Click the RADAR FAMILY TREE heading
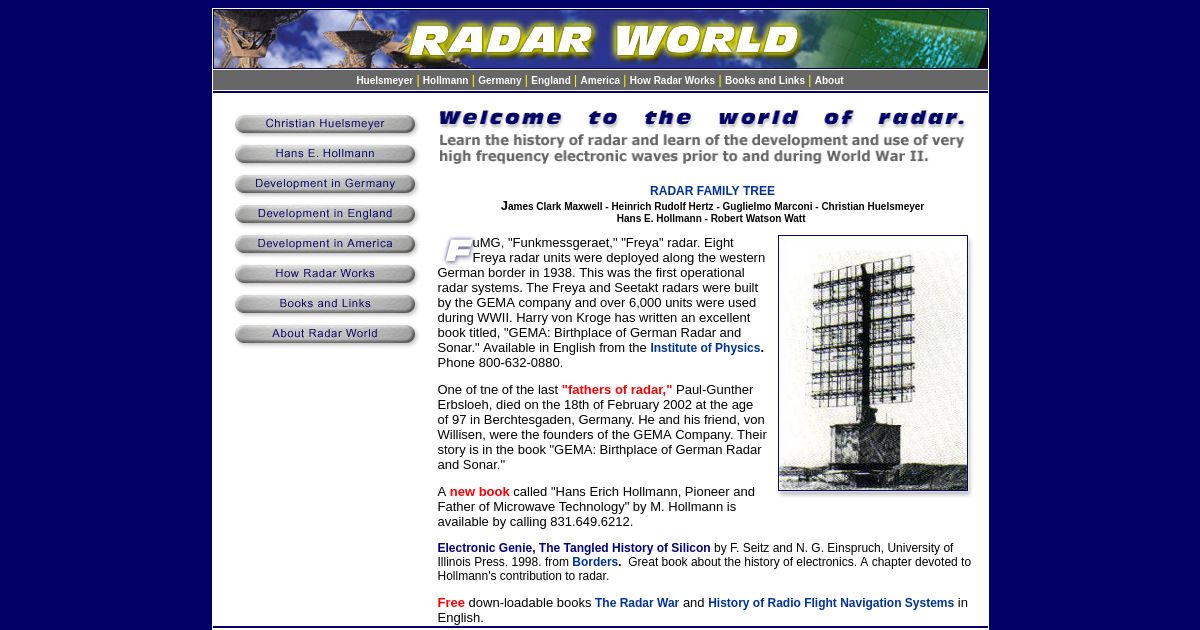Viewport: 1200px width, 630px height. click(x=712, y=191)
